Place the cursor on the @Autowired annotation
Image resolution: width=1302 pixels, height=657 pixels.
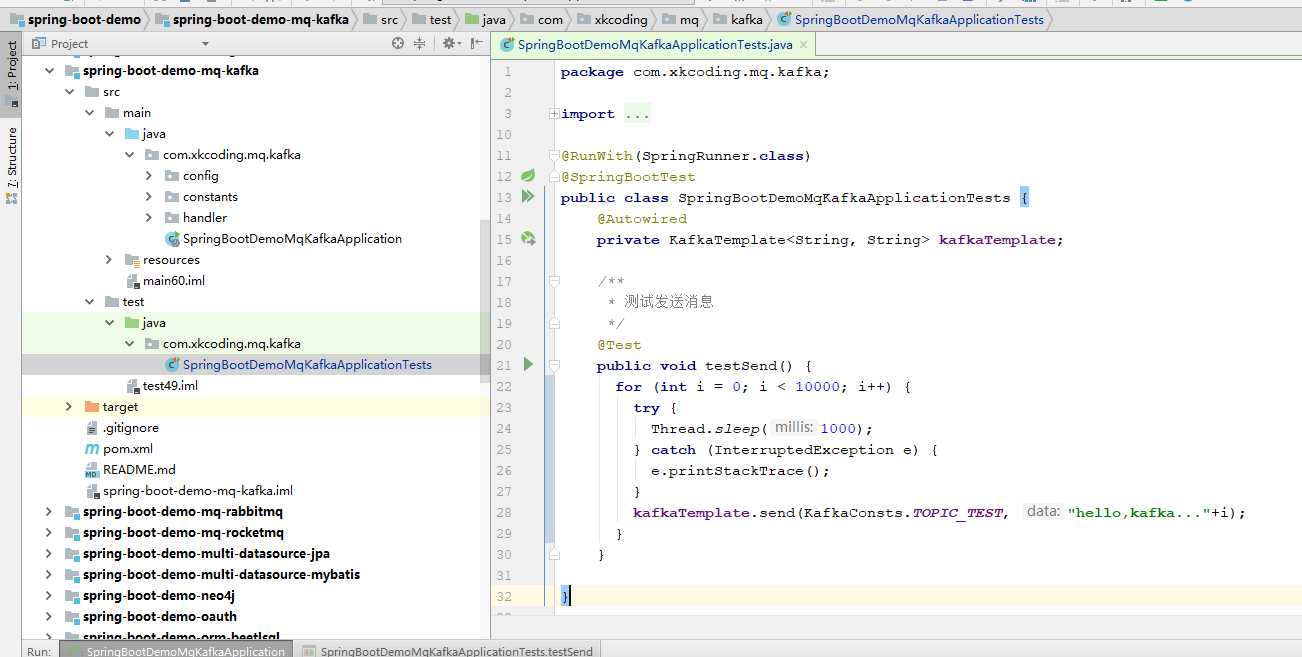click(x=642, y=219)
